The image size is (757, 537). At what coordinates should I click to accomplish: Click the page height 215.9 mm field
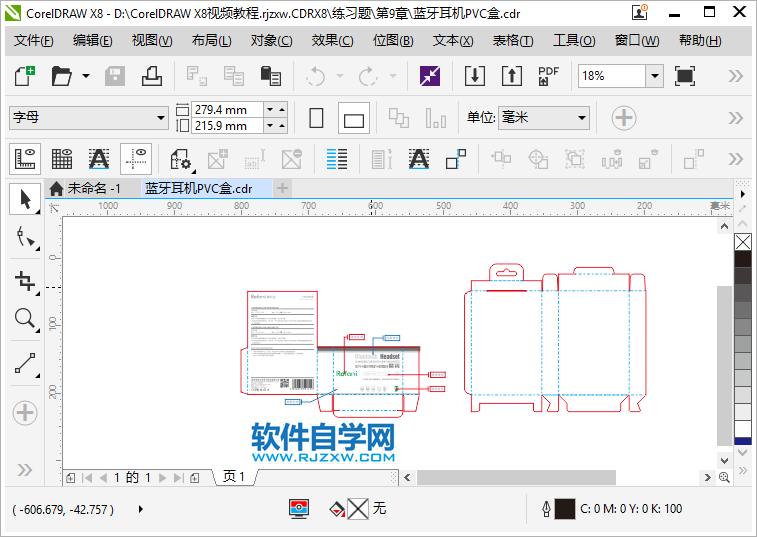(x=227, y=126)
